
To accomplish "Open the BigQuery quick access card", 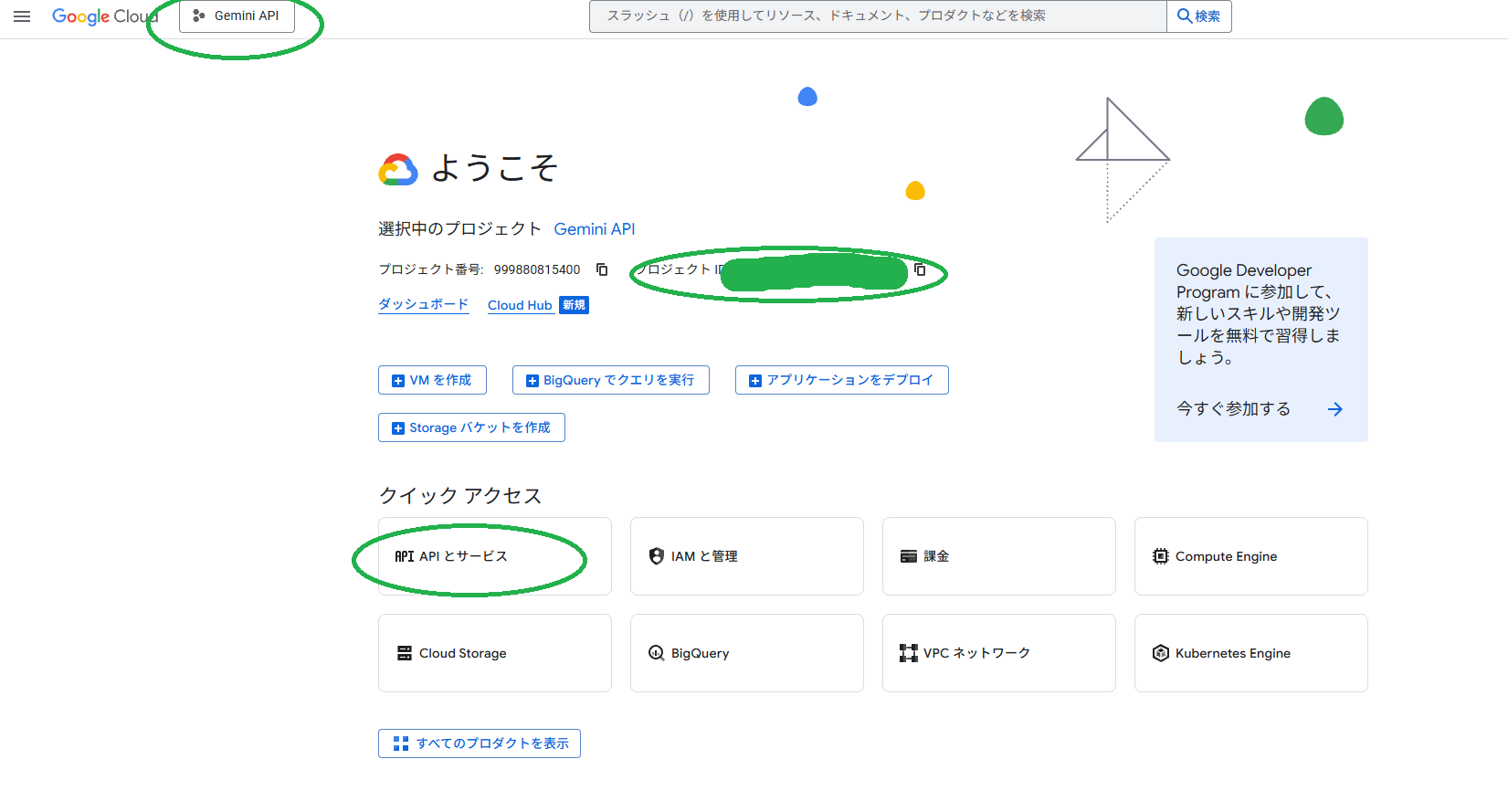I will [x=747, y=653].
